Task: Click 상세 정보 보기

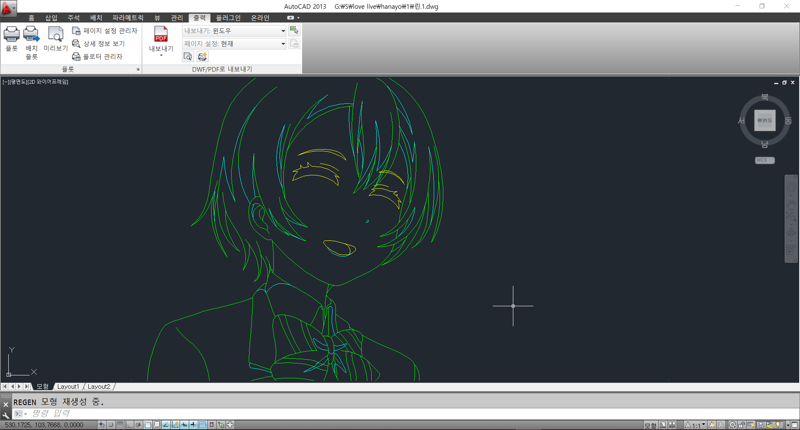Action: pyautogui.click(x=98, y=43)
